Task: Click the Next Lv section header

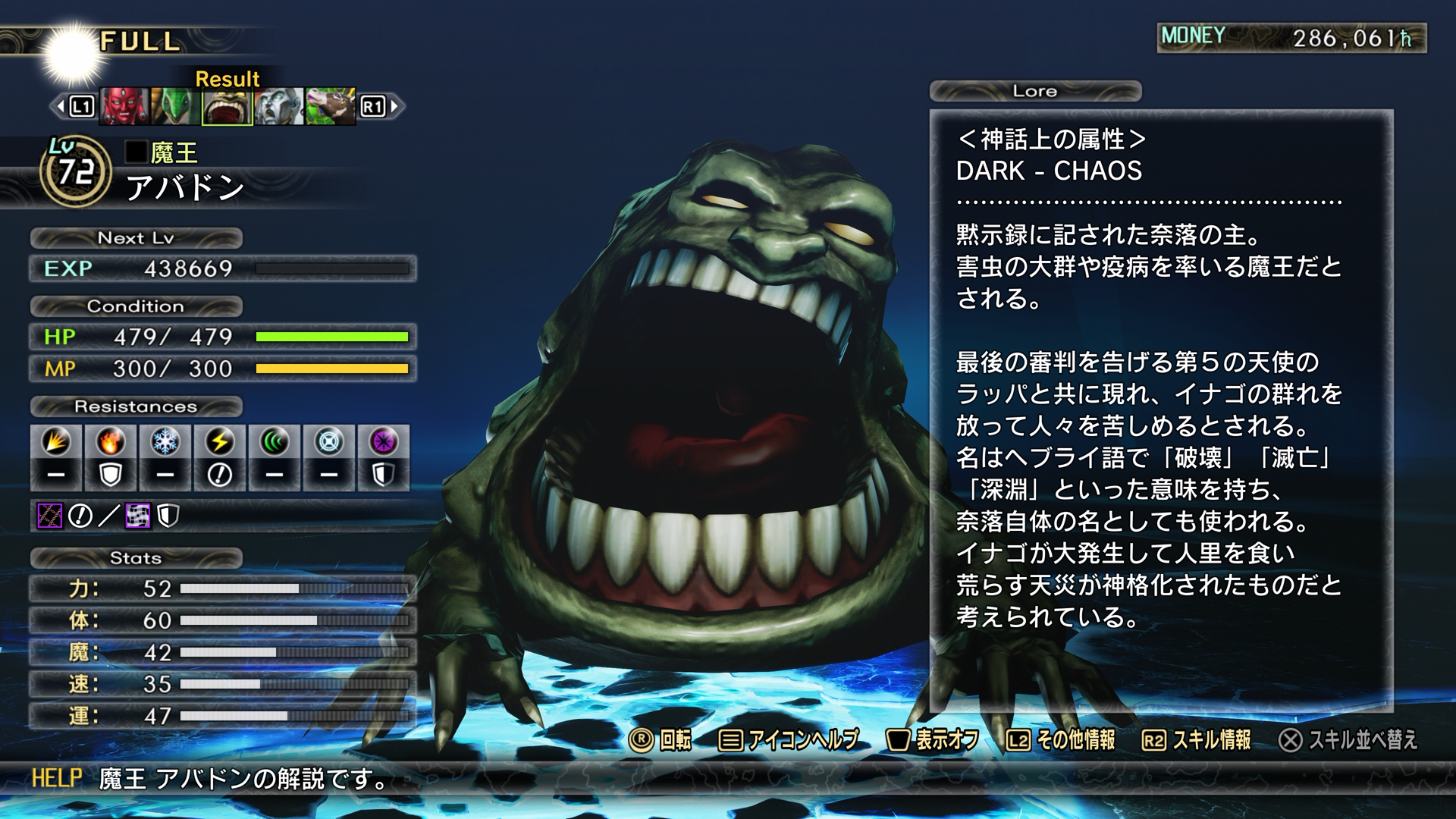Action: tap(136, 238)
